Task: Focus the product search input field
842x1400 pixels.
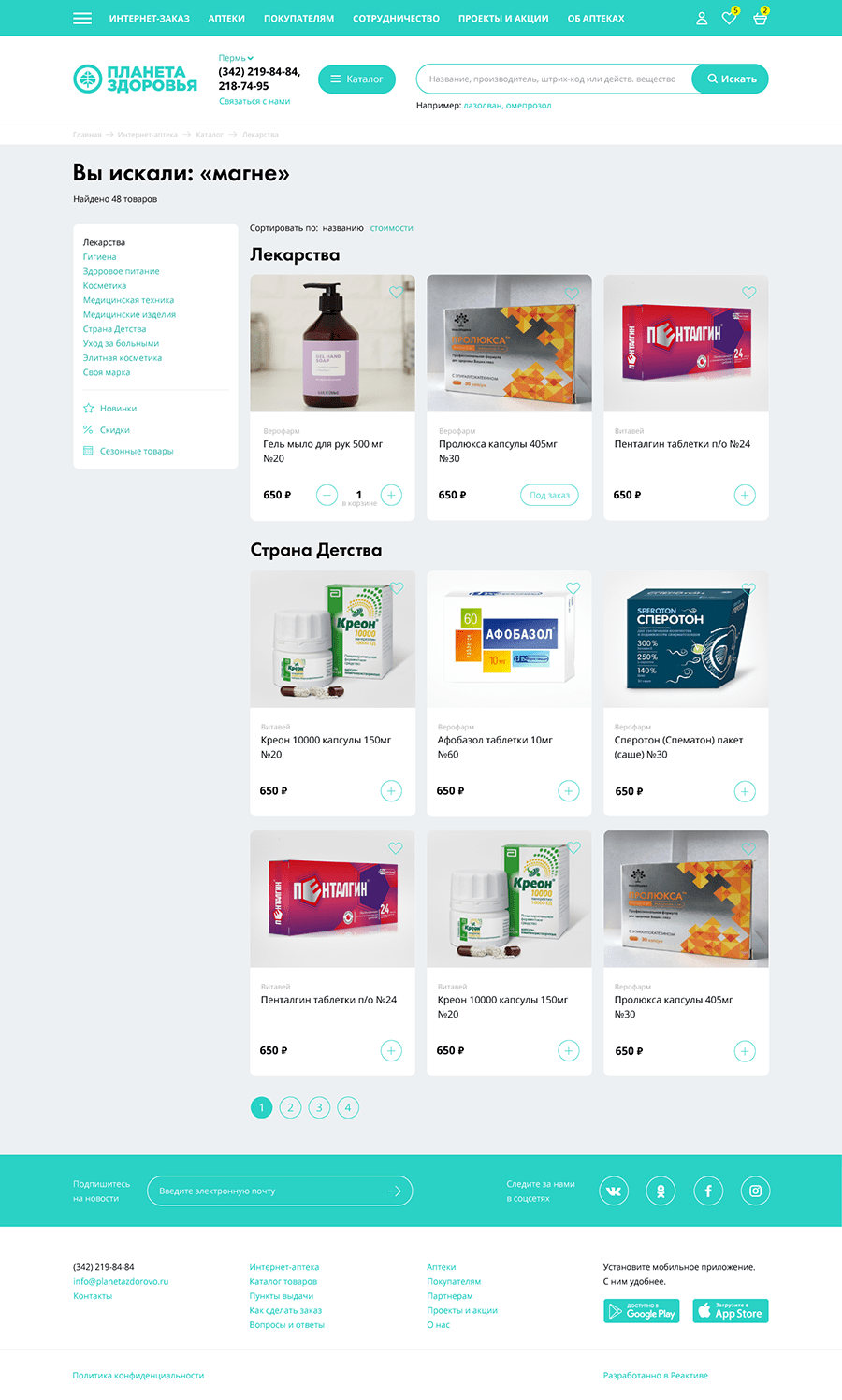Action: (555, 79)
